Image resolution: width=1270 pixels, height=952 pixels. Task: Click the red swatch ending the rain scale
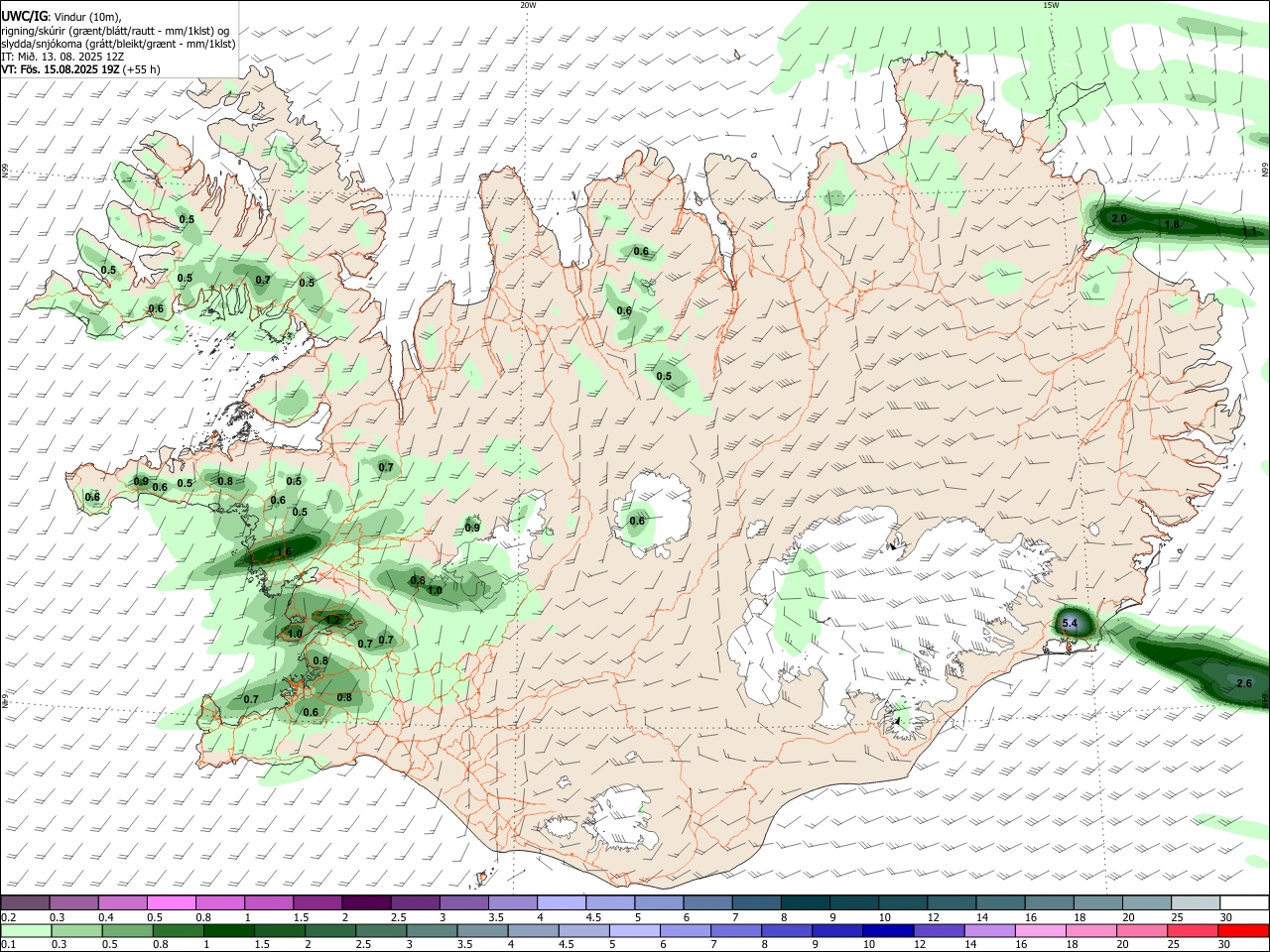[x=1244, y=930]
